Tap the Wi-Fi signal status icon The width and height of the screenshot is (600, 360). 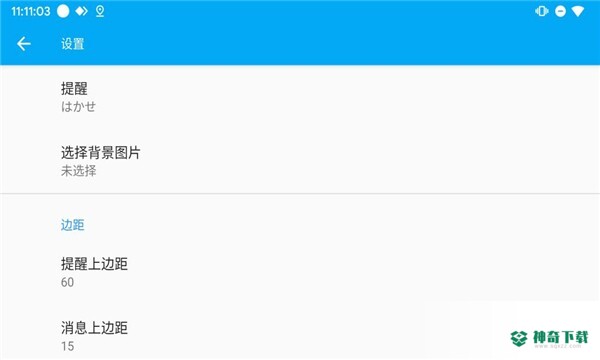click(x=578, y=11)
